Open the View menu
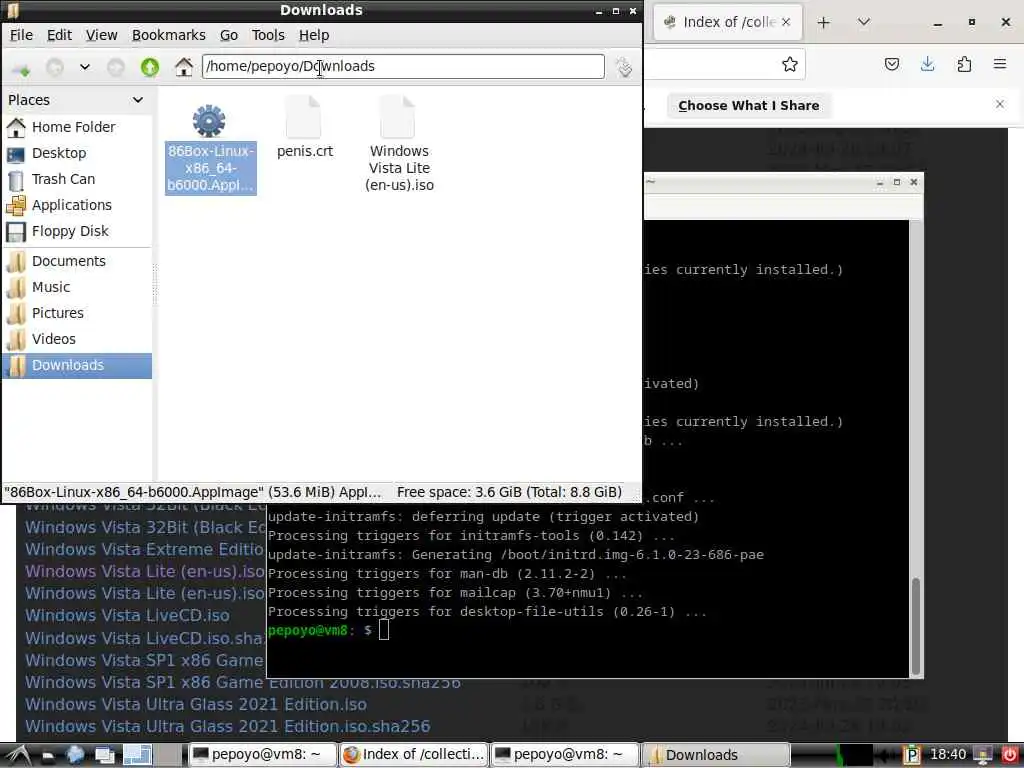Viewport: 1024px width, 768px height. point(101,35)
